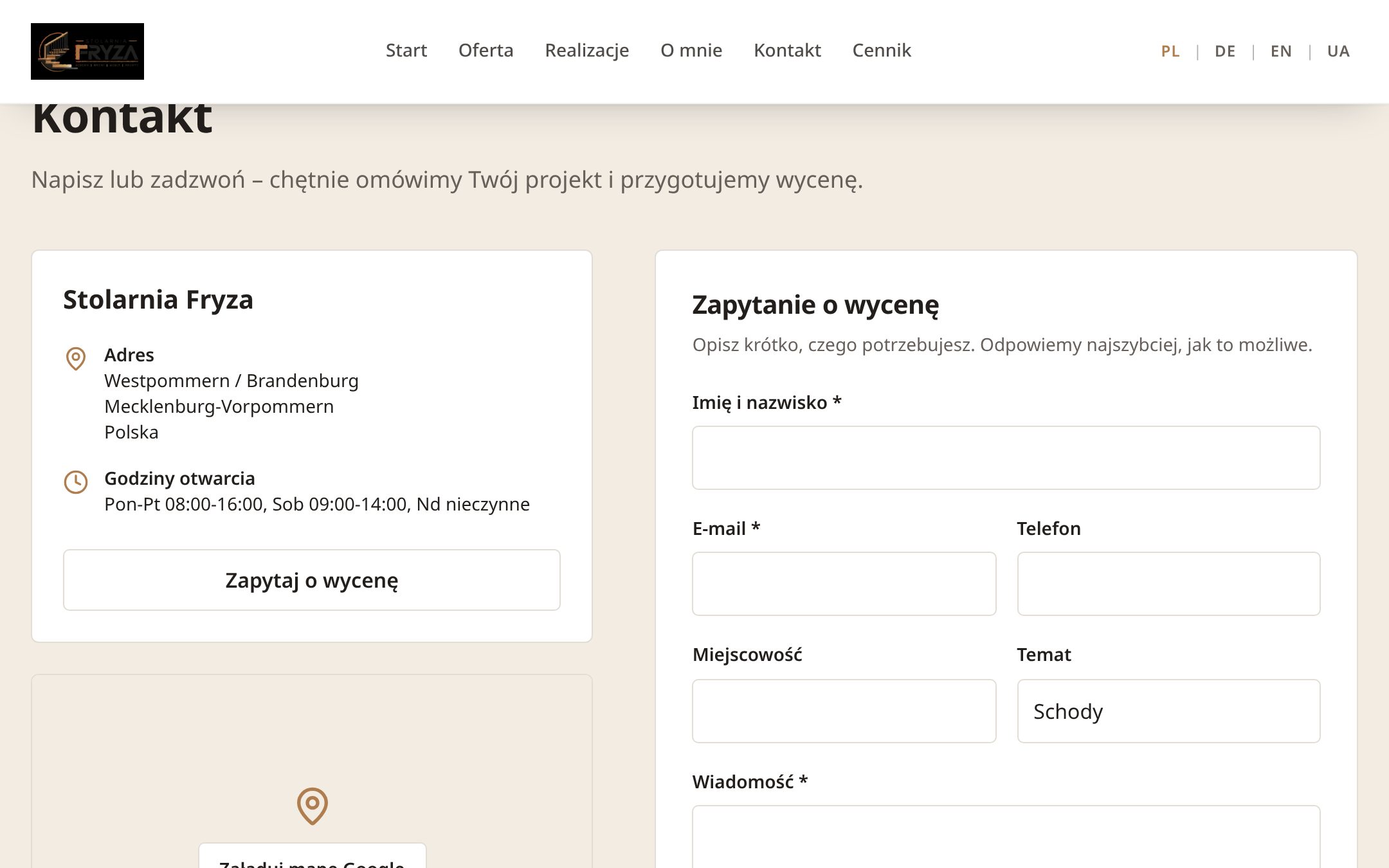The width and height of the screenshot is (1389, 868).
Task: Select Kontakt in the top navigation
Action: (787, 50)
